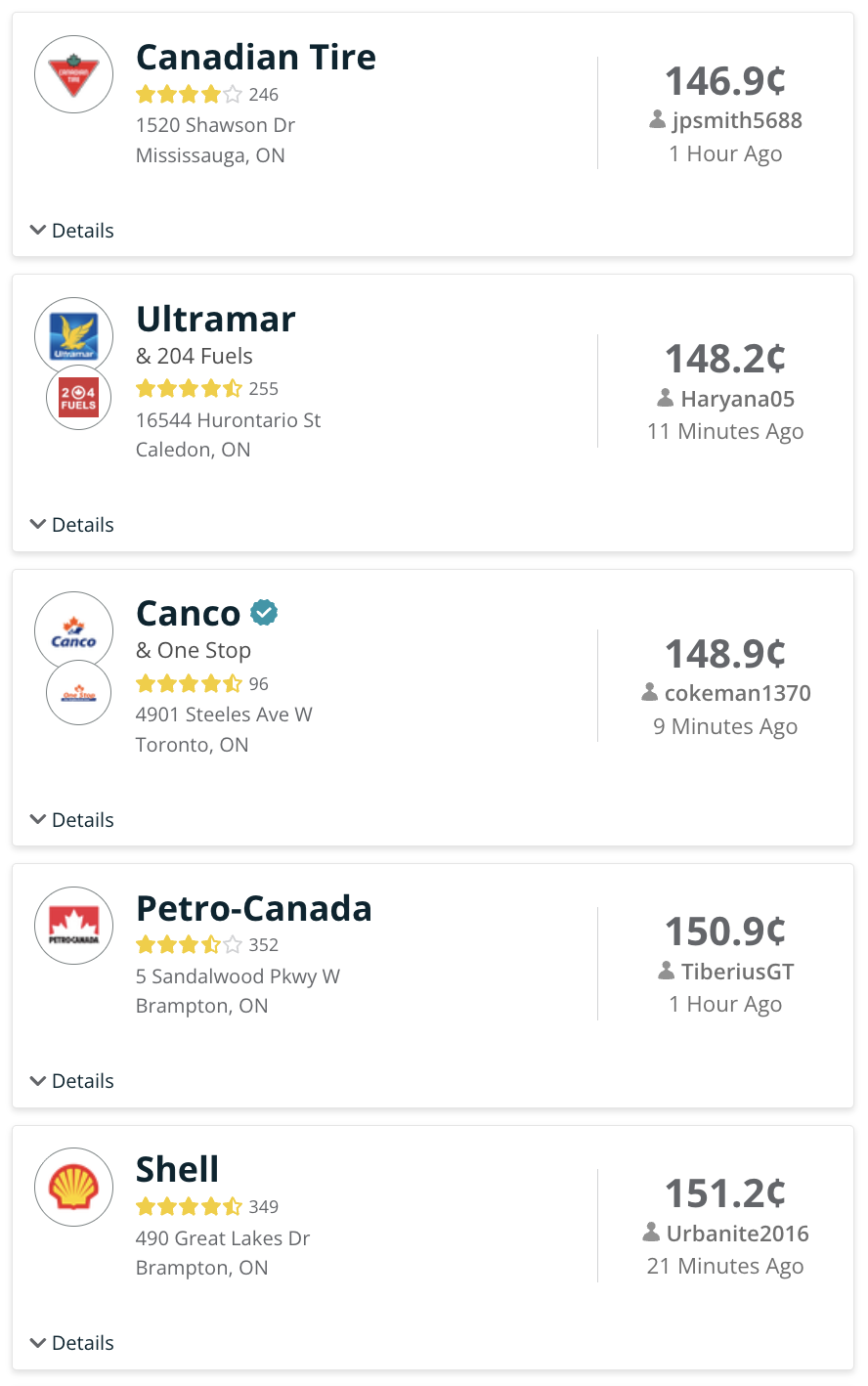This screenshot has width=868, height=1386.
Task: Expand Details for Canadian Tire
Action: tap(72, 231)
